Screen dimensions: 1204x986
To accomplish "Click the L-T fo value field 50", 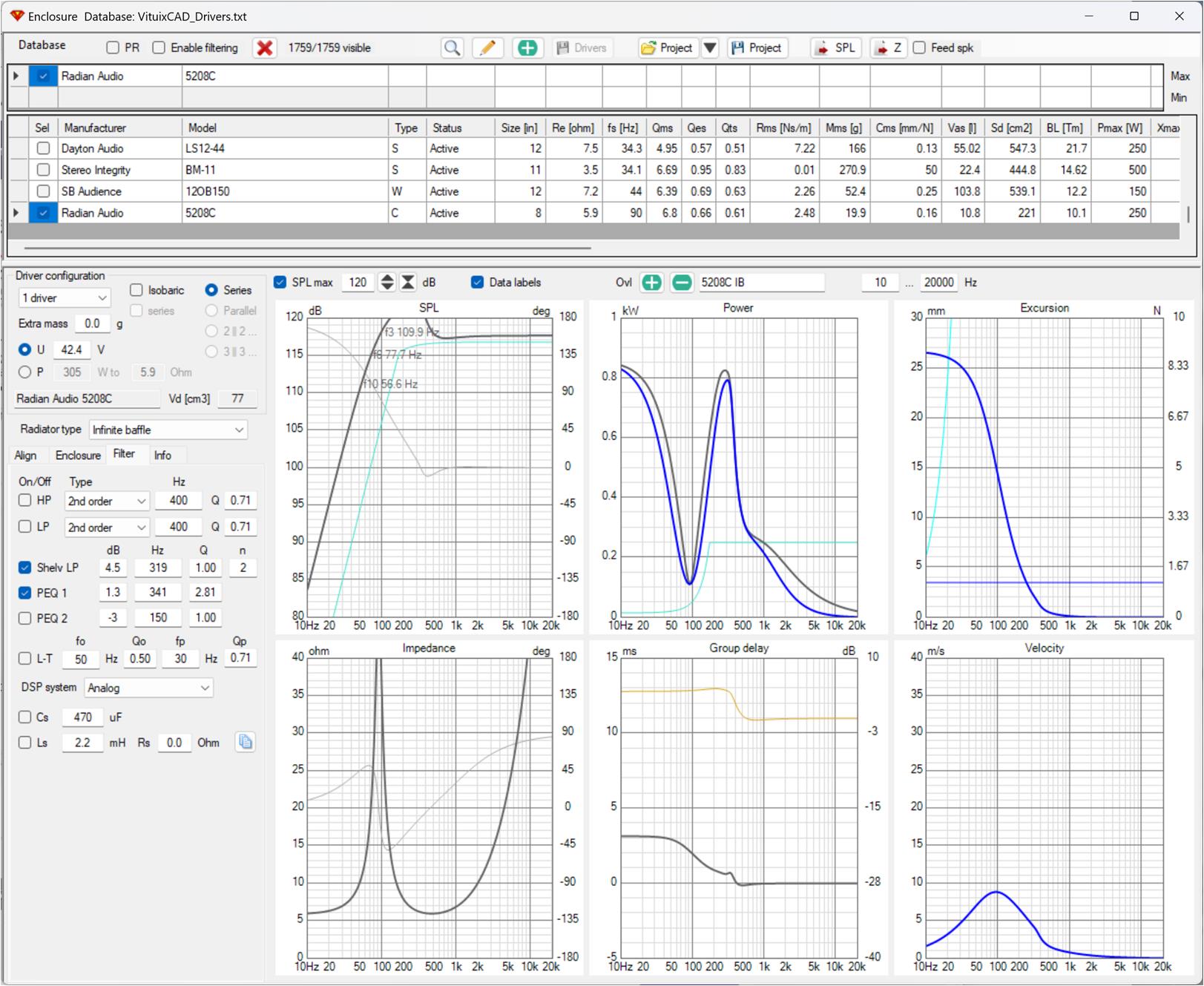I will tap(81, 659).
